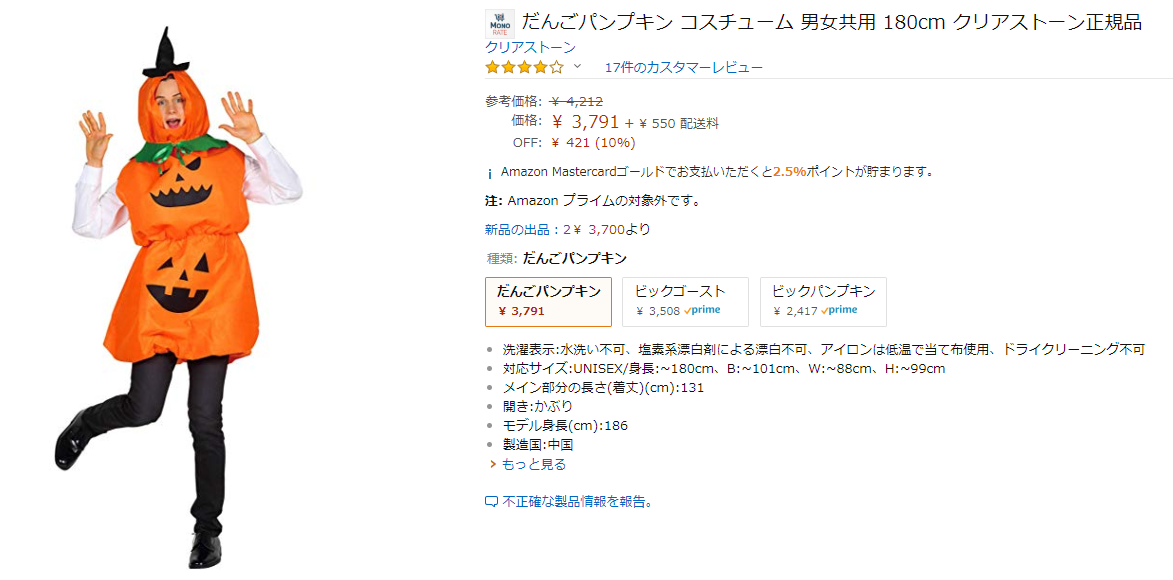Click the Mono Rate icon beside the title
Viewport: 1173px width, 580px height.
point(499,24)
